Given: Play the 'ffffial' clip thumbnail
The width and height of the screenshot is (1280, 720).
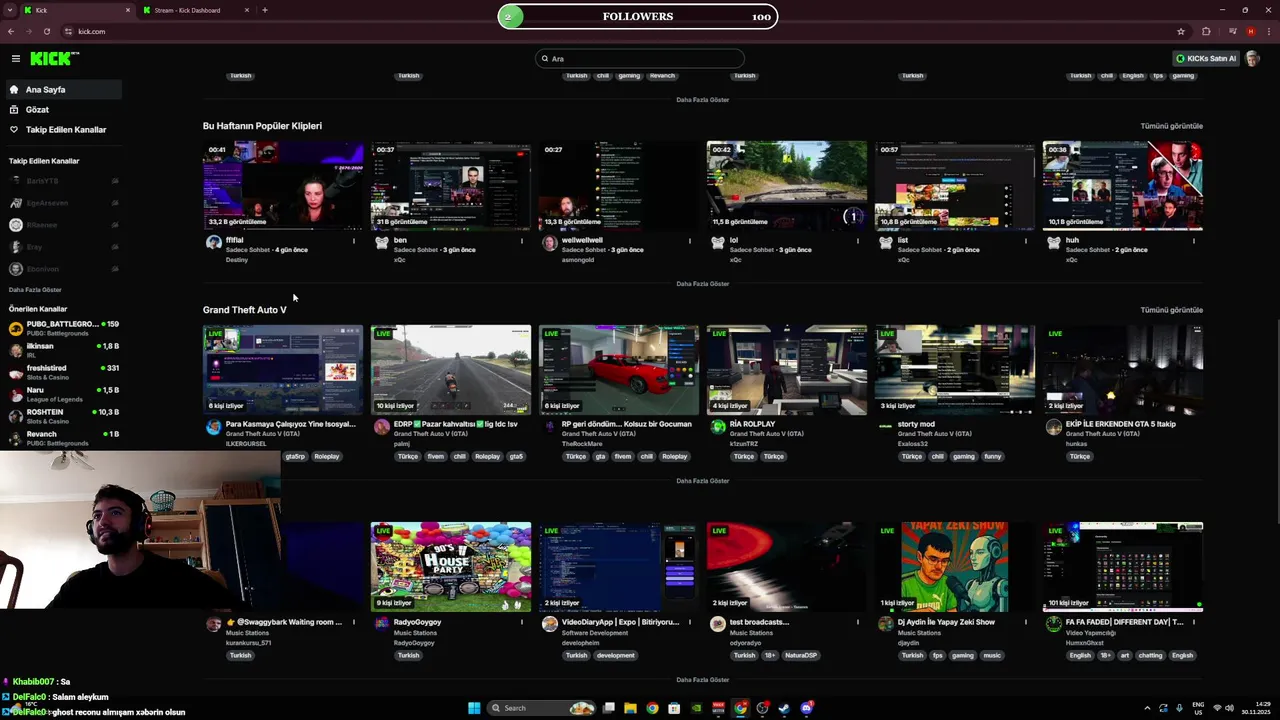Looking at the screenshot, I should [283, 186].
